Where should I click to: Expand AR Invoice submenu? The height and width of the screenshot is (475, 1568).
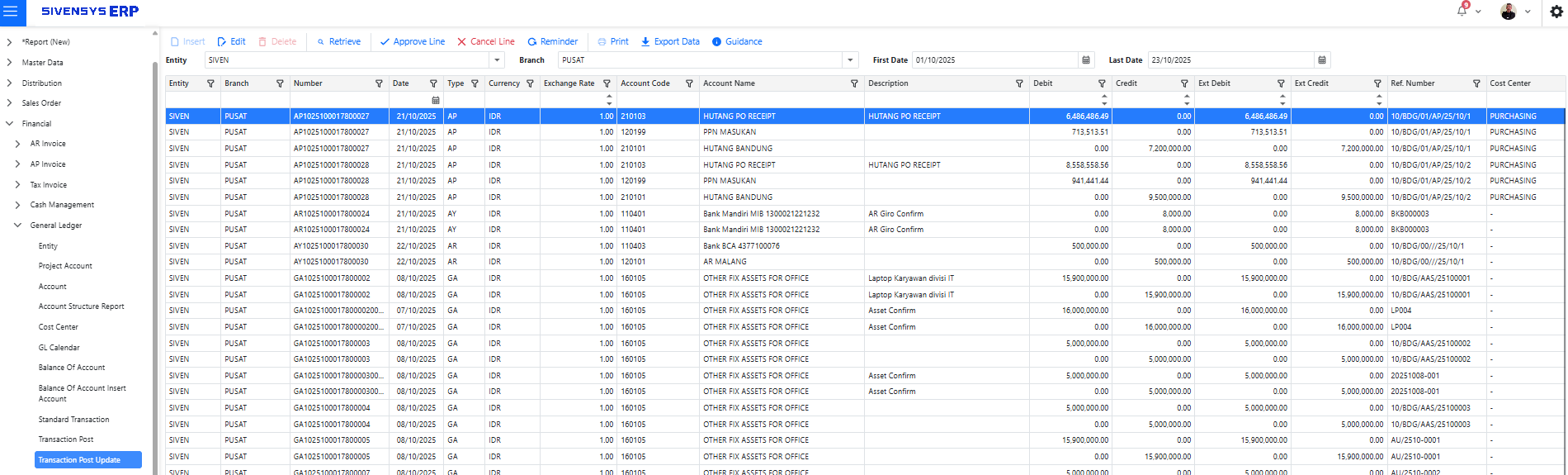click(x=17, y=144)
